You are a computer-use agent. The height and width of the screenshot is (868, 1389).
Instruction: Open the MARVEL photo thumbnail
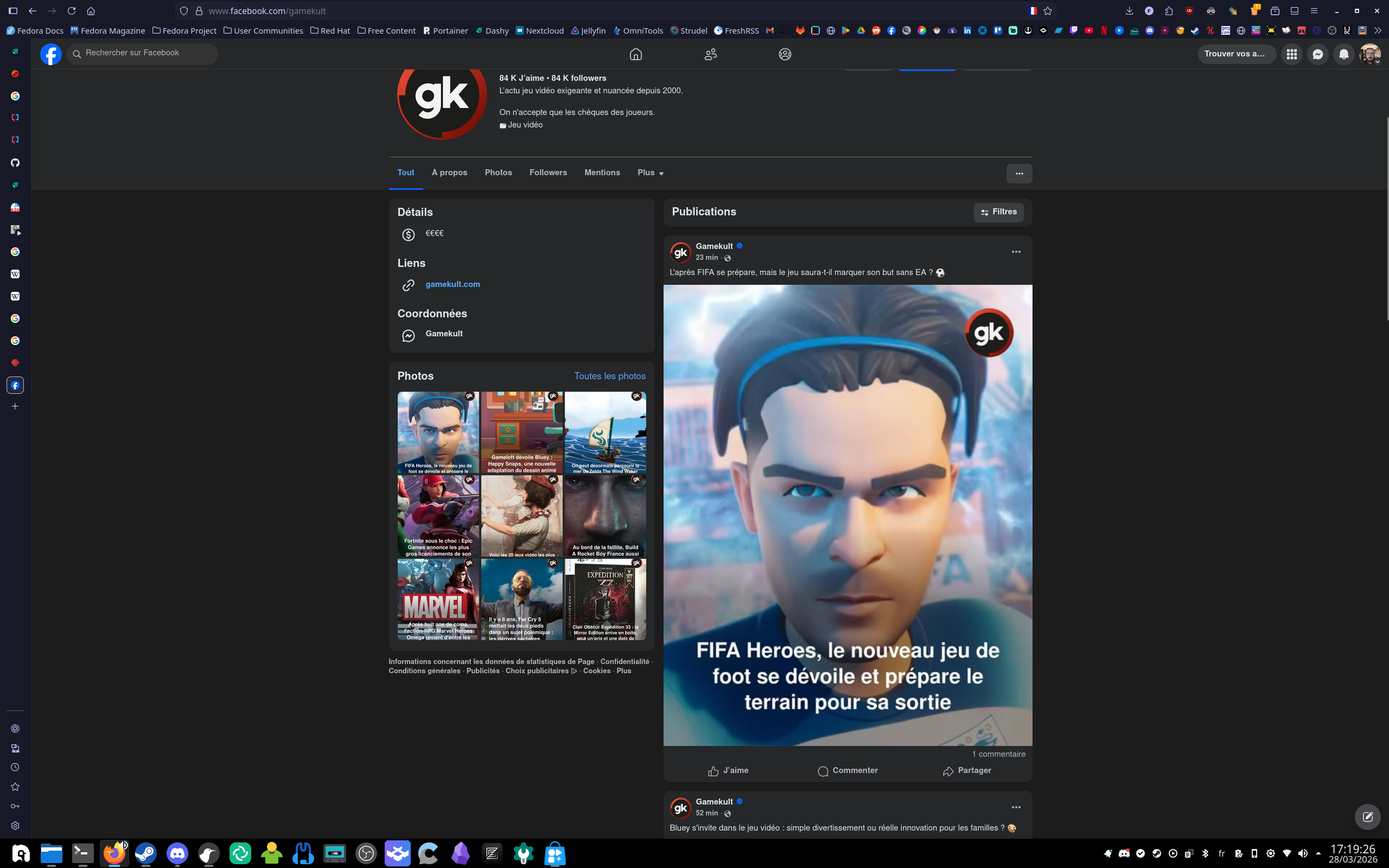coord(438,599)
